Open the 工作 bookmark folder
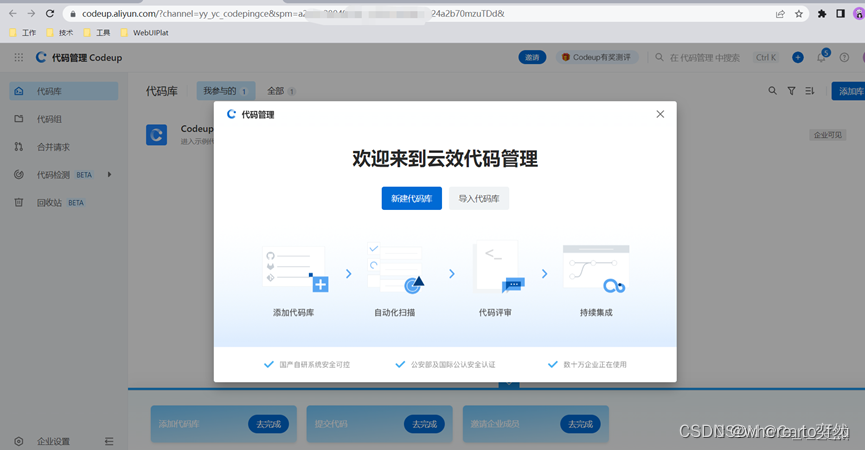The image size is (865, 450). pos(23,33)
